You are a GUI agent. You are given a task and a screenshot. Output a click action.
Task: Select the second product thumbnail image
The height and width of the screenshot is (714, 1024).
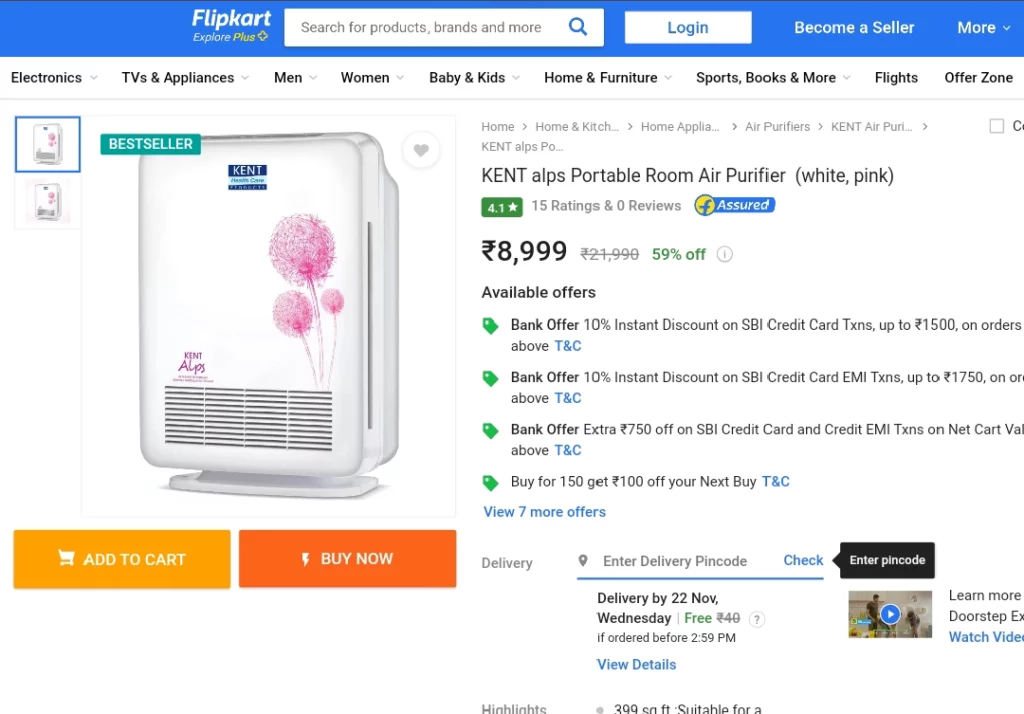[48, 202]
